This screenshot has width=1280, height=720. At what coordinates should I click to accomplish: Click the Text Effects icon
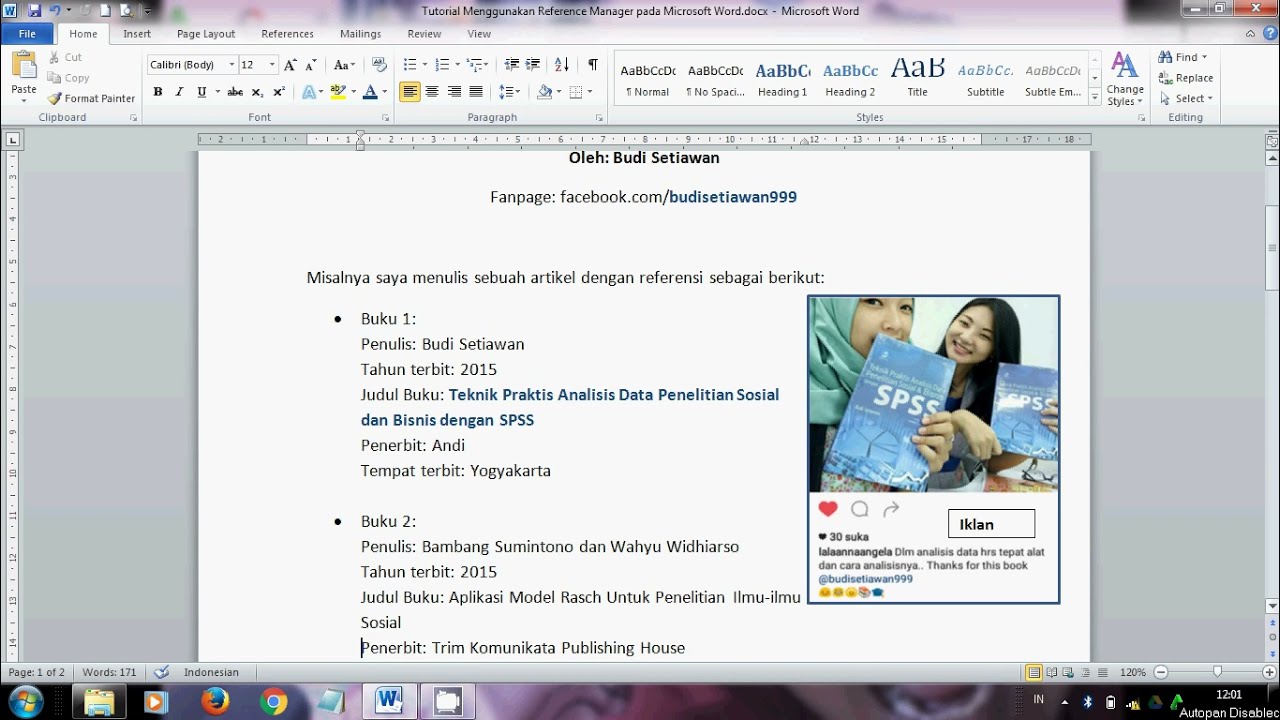pyautogui.click(x=309, y=92)
